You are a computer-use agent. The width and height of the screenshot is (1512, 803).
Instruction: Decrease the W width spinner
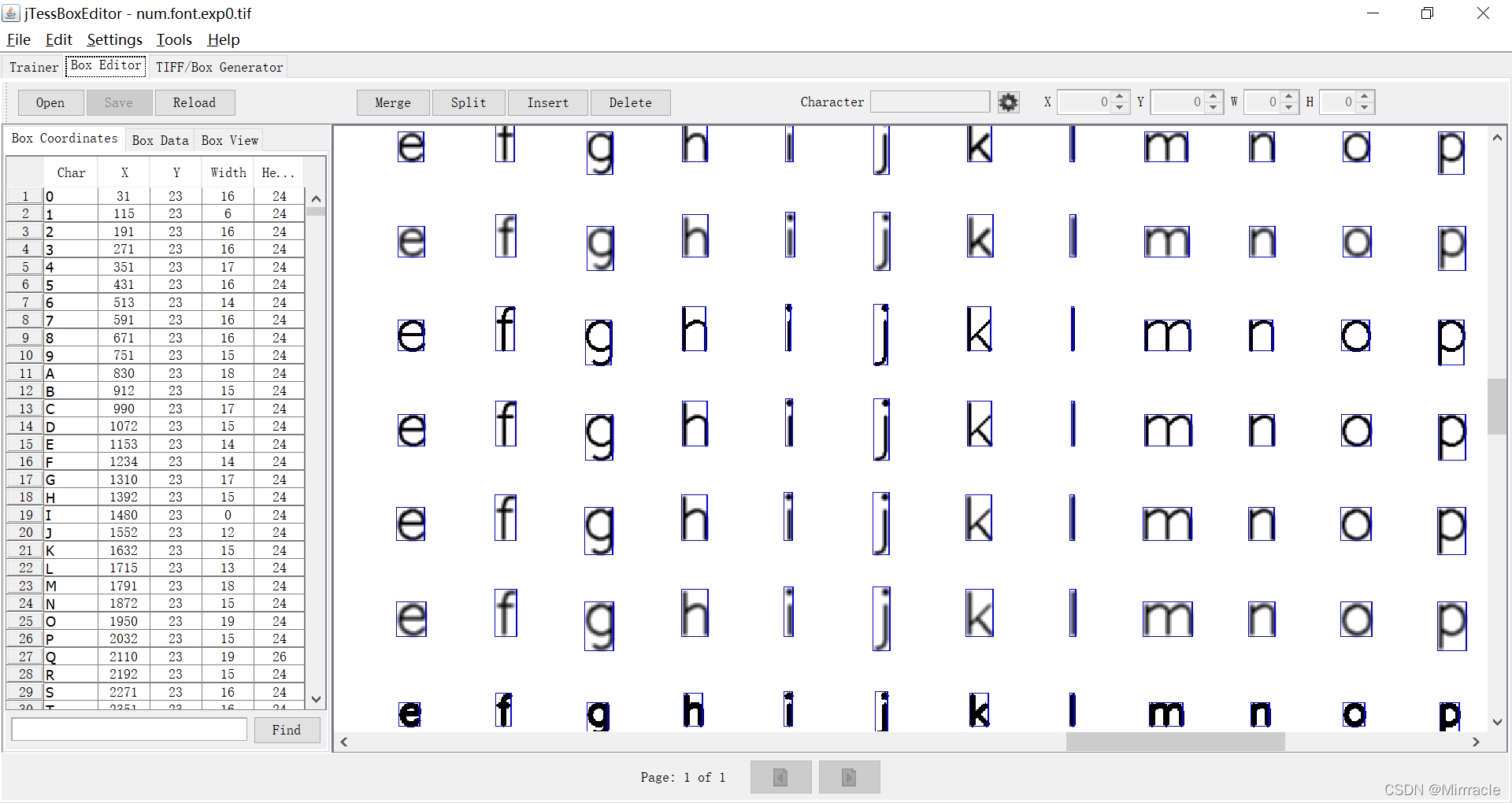coord(1288,108)
